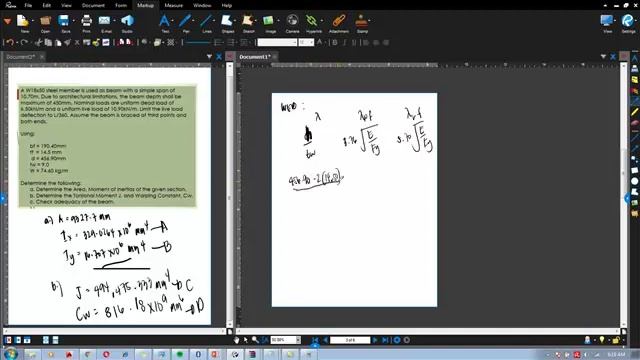Click the green circle icon in taskbar
Screen dimensions: 640x360
(180, 354)
